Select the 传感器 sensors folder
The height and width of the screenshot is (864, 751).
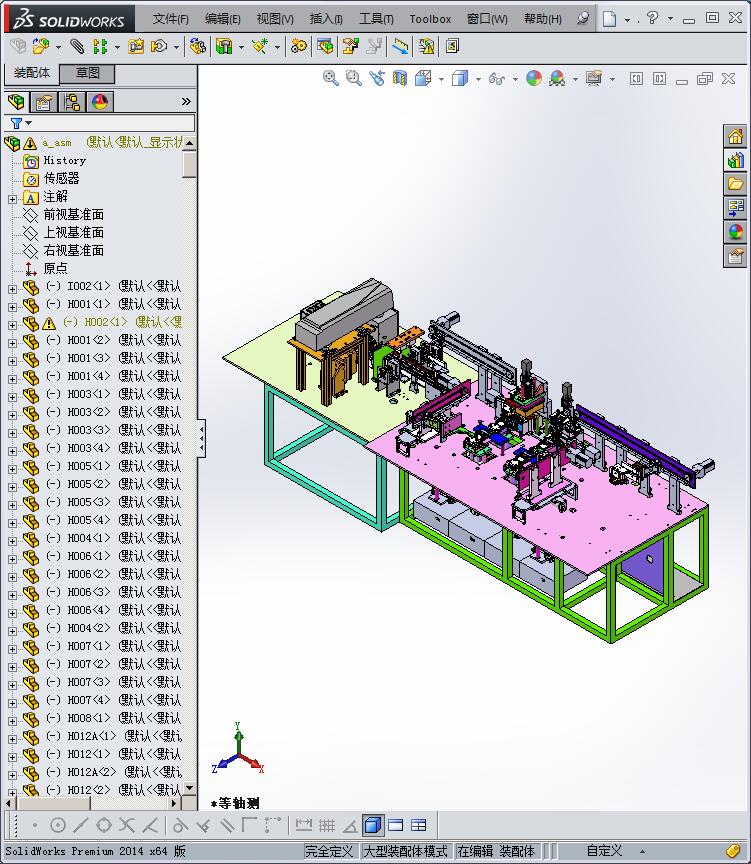coord(61,178)
